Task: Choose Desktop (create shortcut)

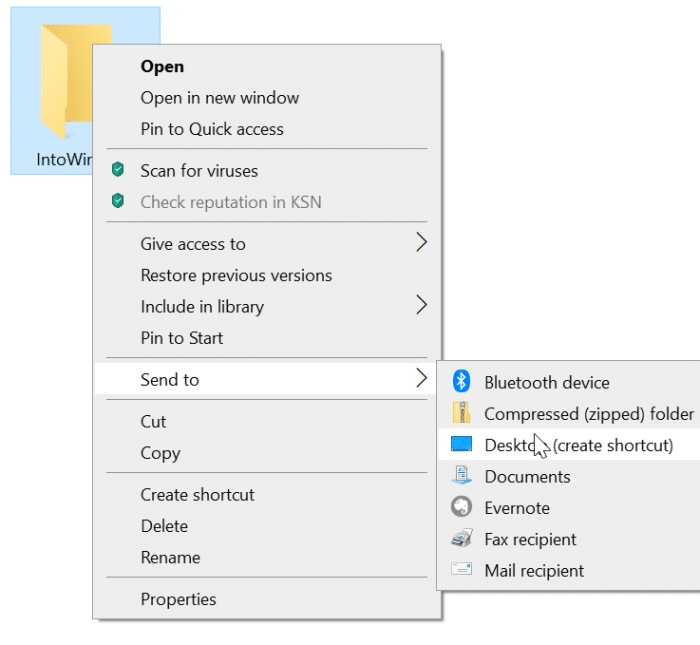Action: click(569, 445)
